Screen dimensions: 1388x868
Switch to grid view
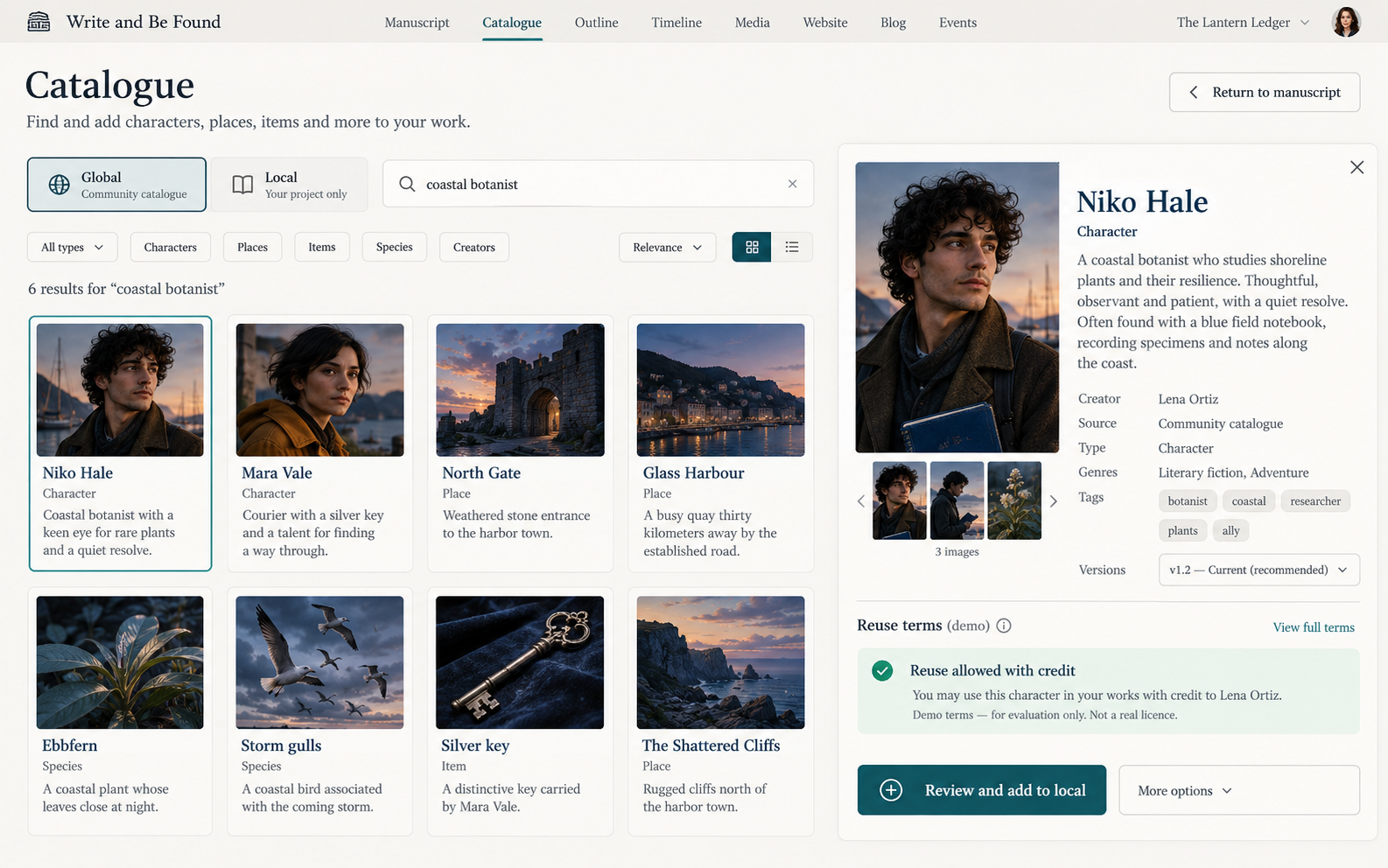point(752,248)
